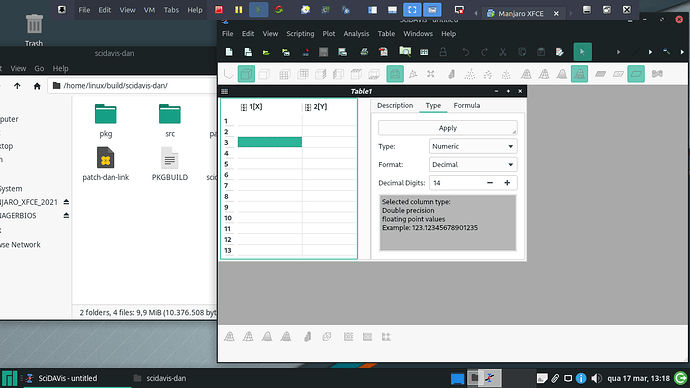Click the Redo arrow in SciDAVis toolbar
The image size is (690, 388).
(x=484, y=52)
